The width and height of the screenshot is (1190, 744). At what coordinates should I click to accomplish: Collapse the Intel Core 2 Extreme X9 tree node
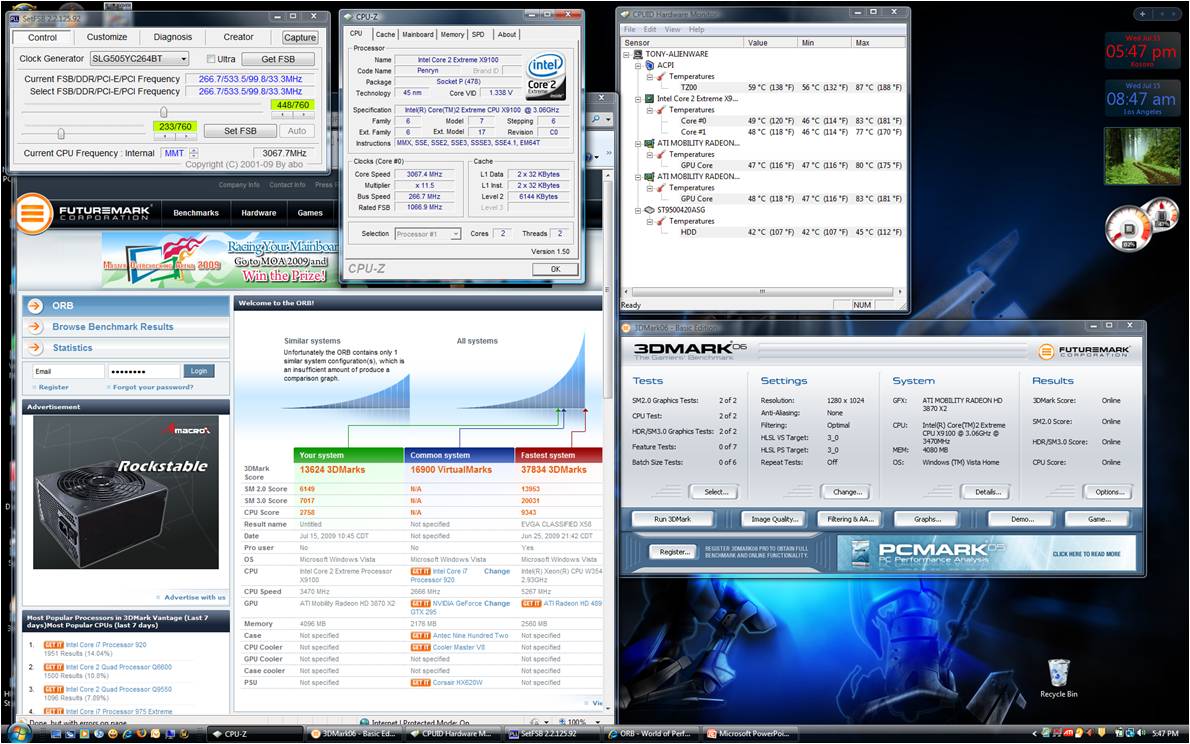pos(638,99)
